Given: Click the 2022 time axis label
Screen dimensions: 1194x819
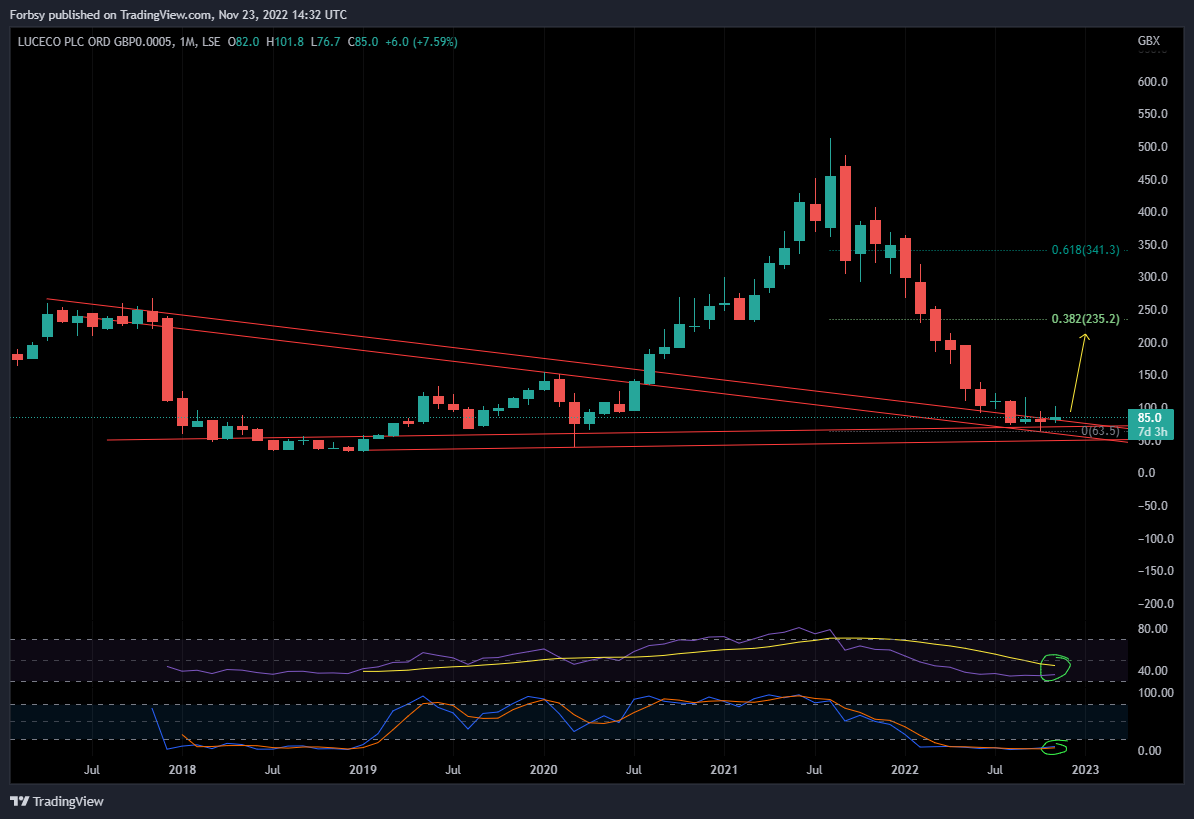Looking at the screenshot, I should pos(905,770).
